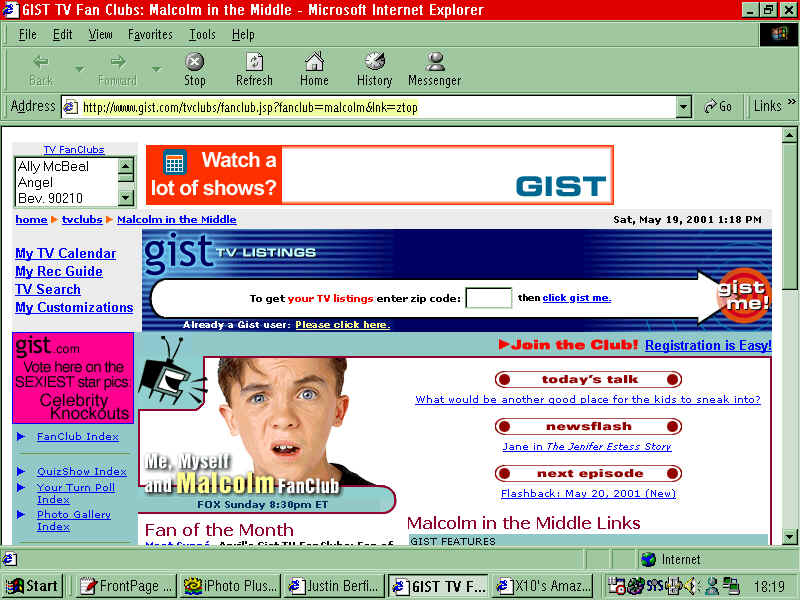Click Malcolm in the Middle breadcrumb link
The height and width of the screenshot is (600, 800).
tap(177, 219)
